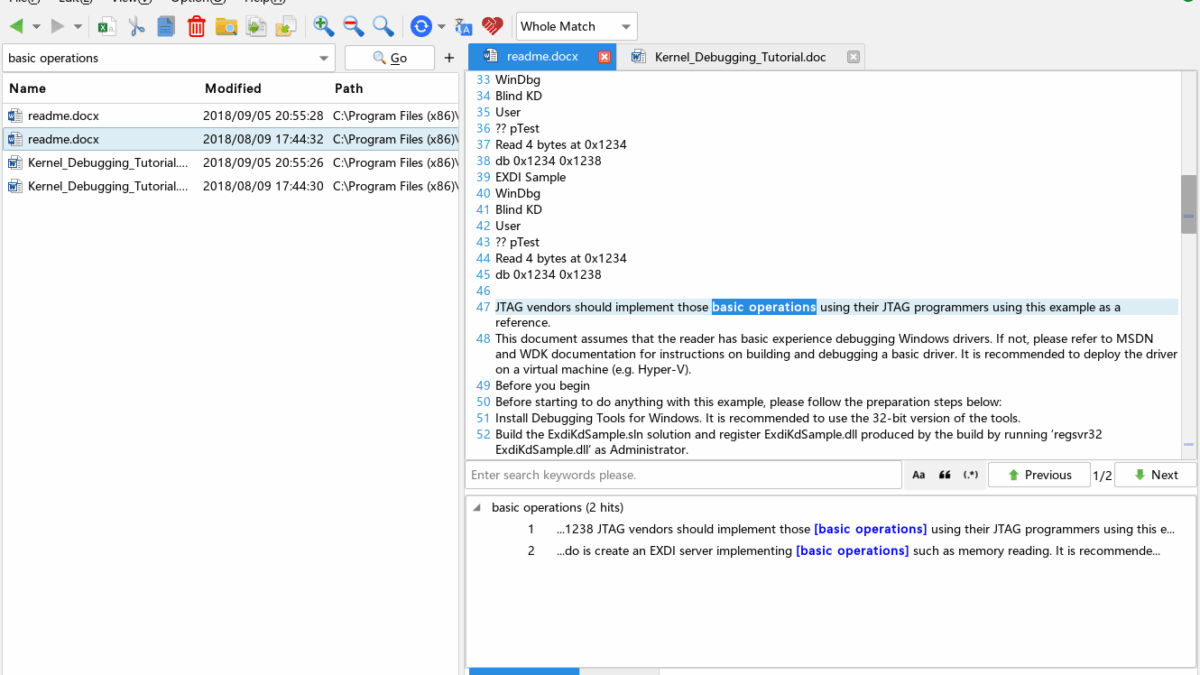The image size is (1200, 675).
Task: Jump to the Next match
Action: [x=1155, y=475]
